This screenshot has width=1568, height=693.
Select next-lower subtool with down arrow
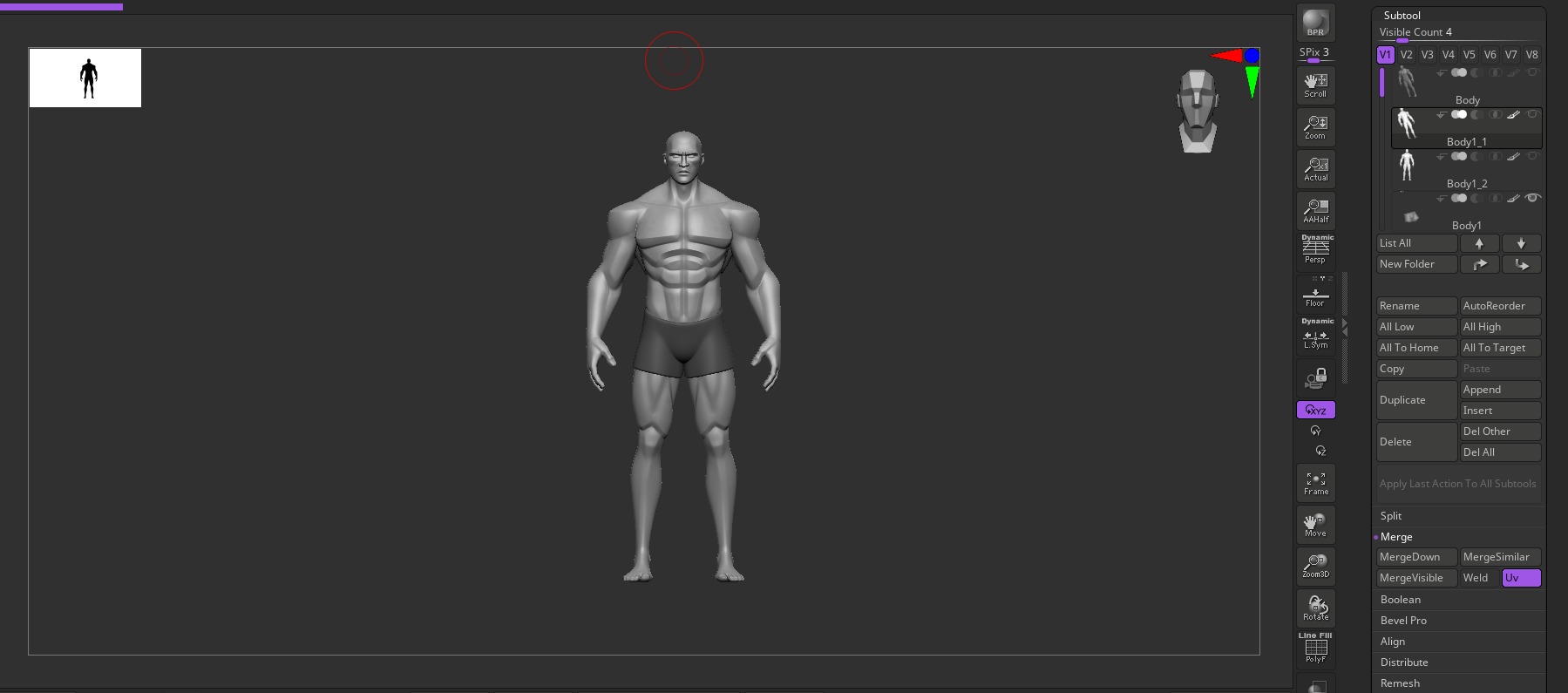[x=1521, y=243]
